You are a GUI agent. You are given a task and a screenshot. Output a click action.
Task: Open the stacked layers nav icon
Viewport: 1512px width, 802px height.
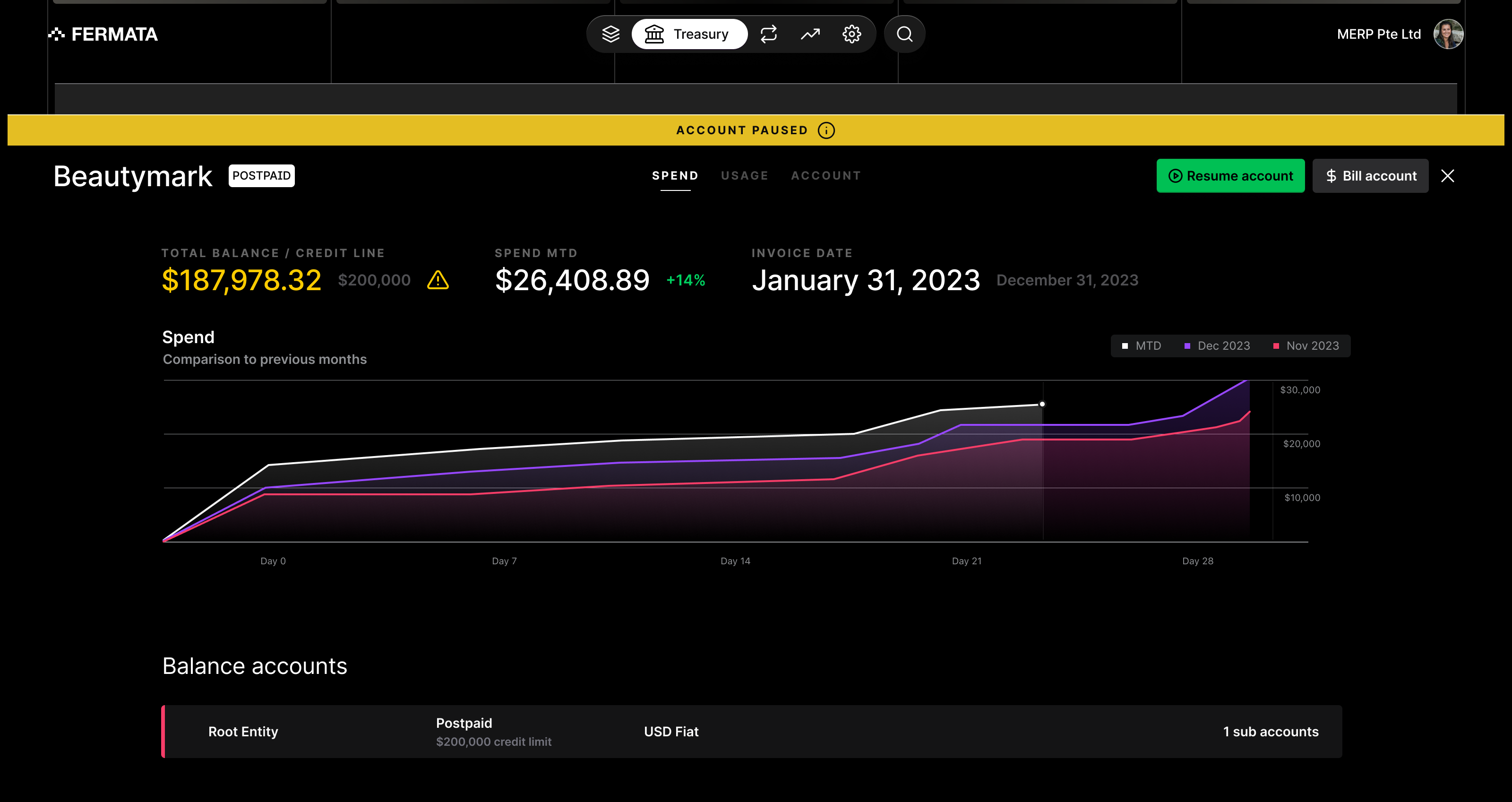click(x=610, y=34)
